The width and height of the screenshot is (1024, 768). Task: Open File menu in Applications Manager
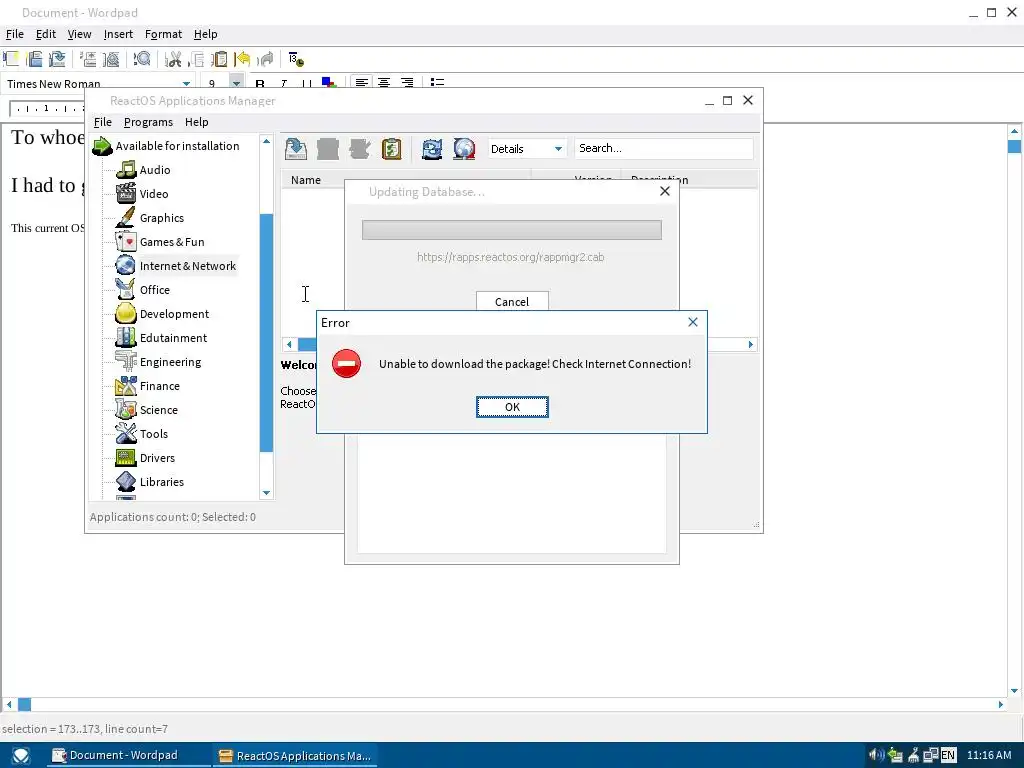(x=103, y=122)
